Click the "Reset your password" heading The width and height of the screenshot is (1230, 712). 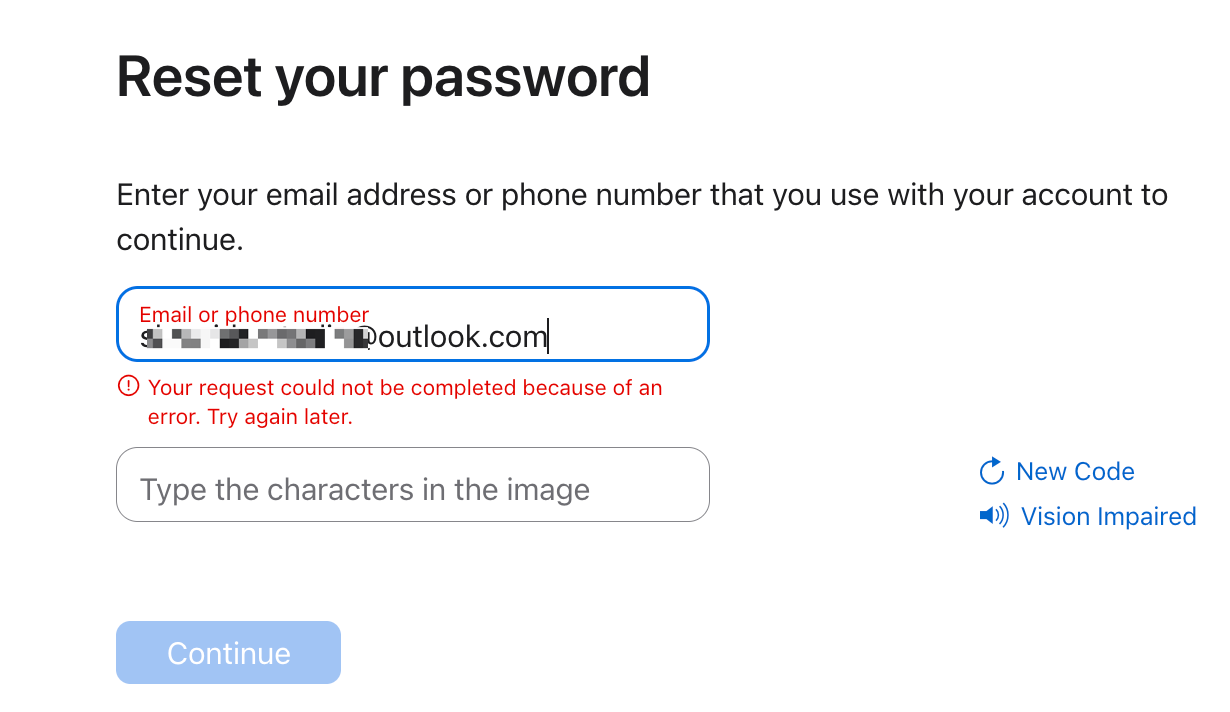click(383, 77)
